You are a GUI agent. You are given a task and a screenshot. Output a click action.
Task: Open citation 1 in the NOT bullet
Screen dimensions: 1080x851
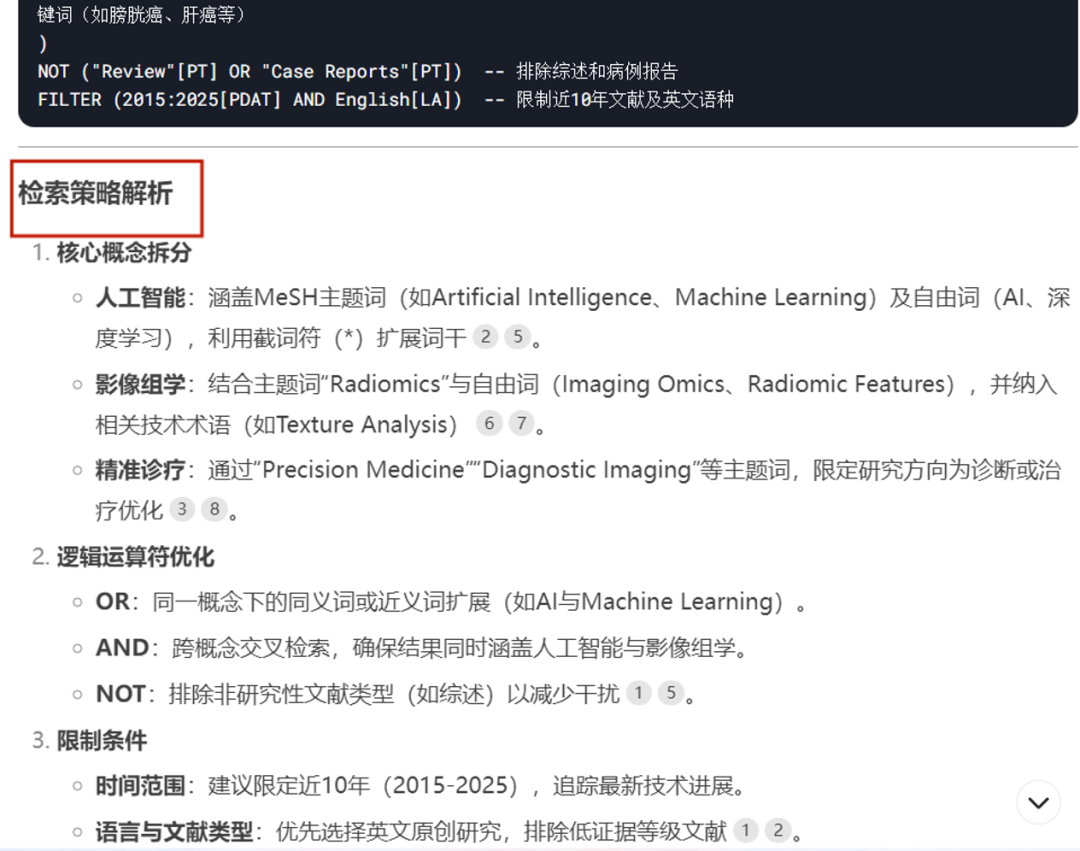point(638,693)
